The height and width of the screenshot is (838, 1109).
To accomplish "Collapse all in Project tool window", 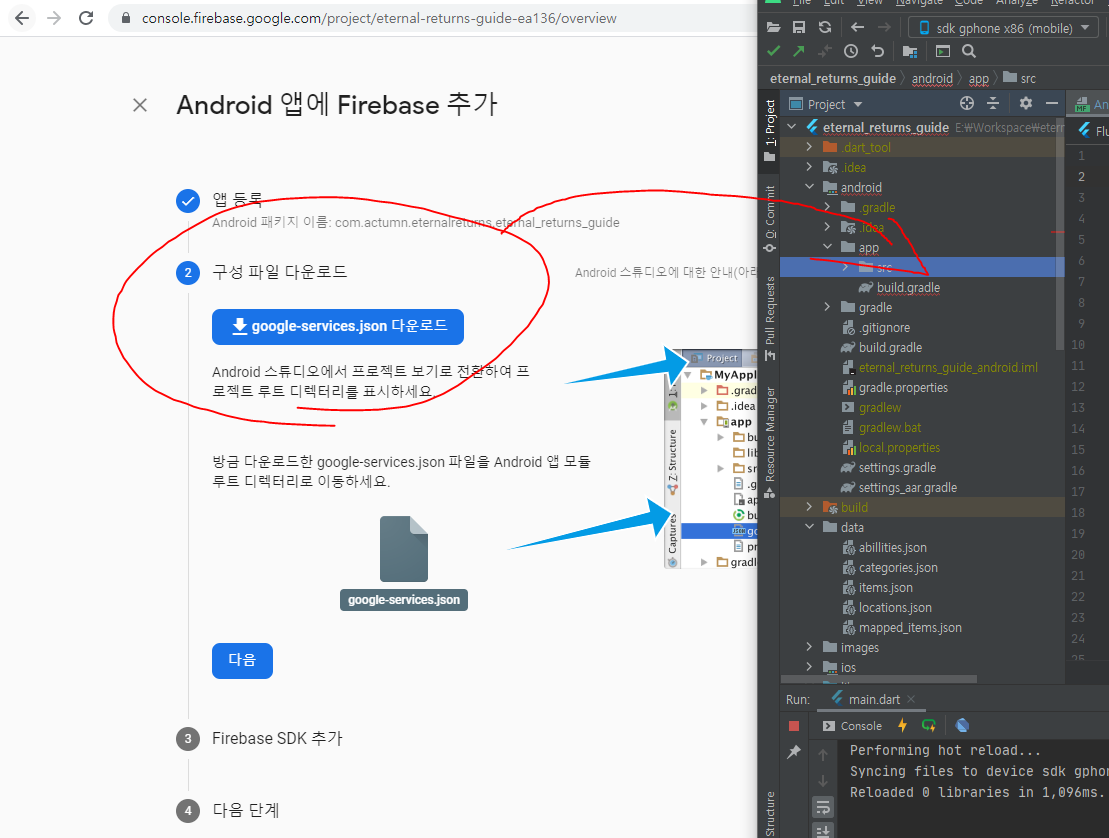I will coord(993,103).
